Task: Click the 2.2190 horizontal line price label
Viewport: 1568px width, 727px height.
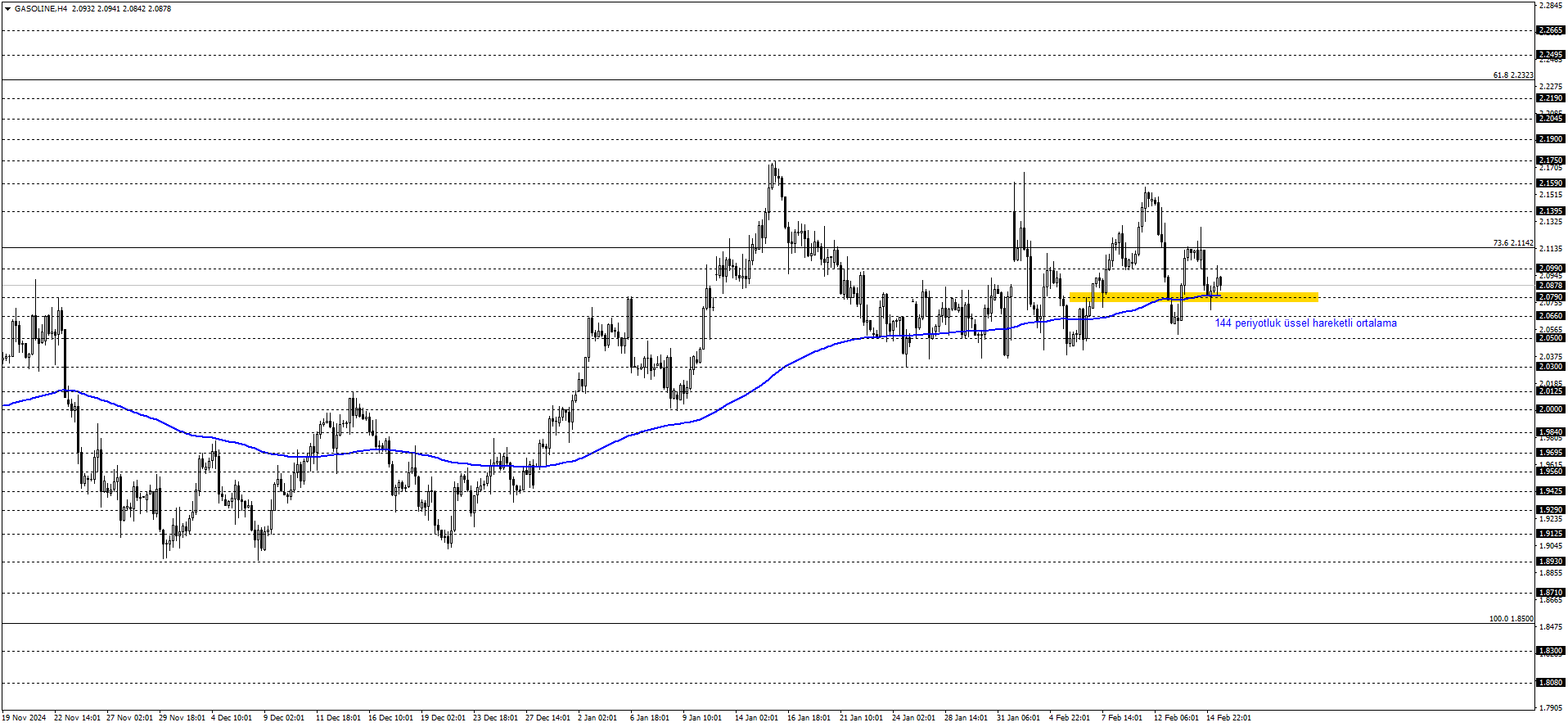Action: click(x=1551, y=98)
